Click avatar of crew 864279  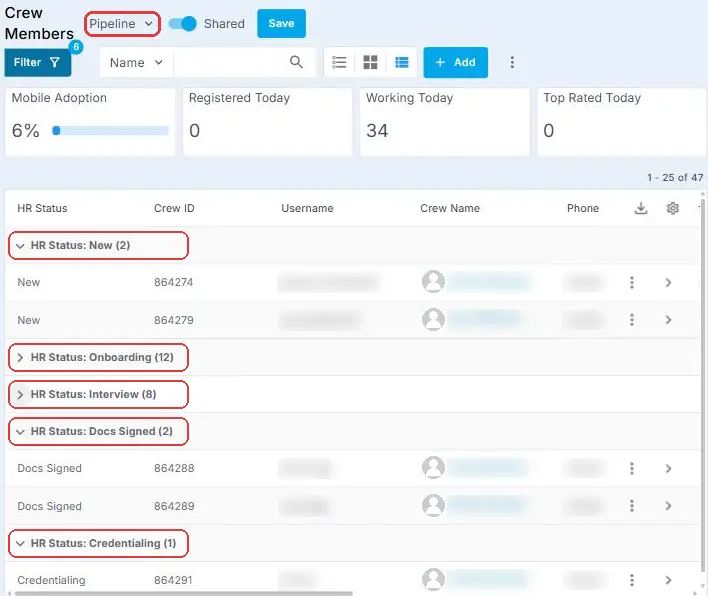[433, 319]
